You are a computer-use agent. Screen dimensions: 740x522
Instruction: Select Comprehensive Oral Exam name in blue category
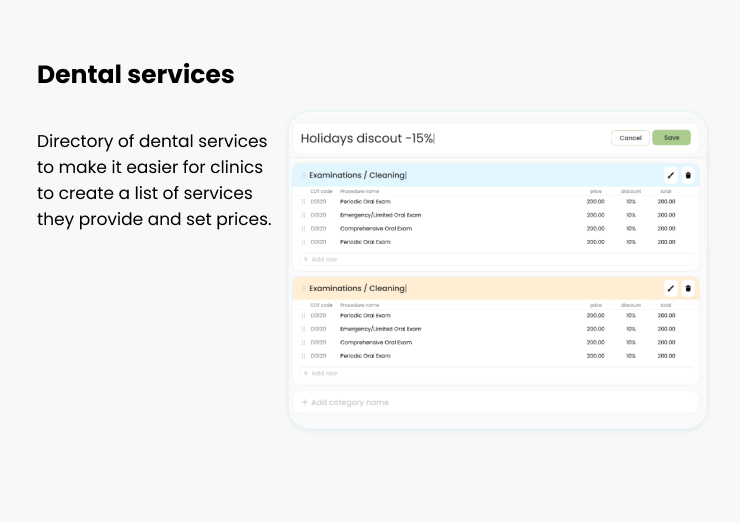click(376, 229)
